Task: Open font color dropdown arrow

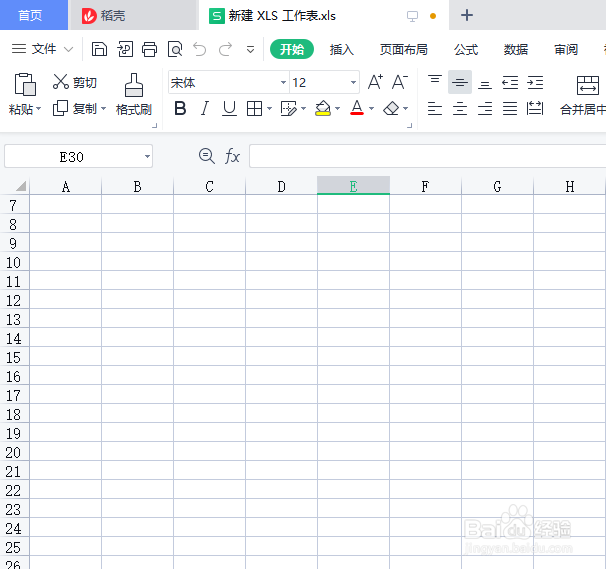Action: tap(371, 109)
